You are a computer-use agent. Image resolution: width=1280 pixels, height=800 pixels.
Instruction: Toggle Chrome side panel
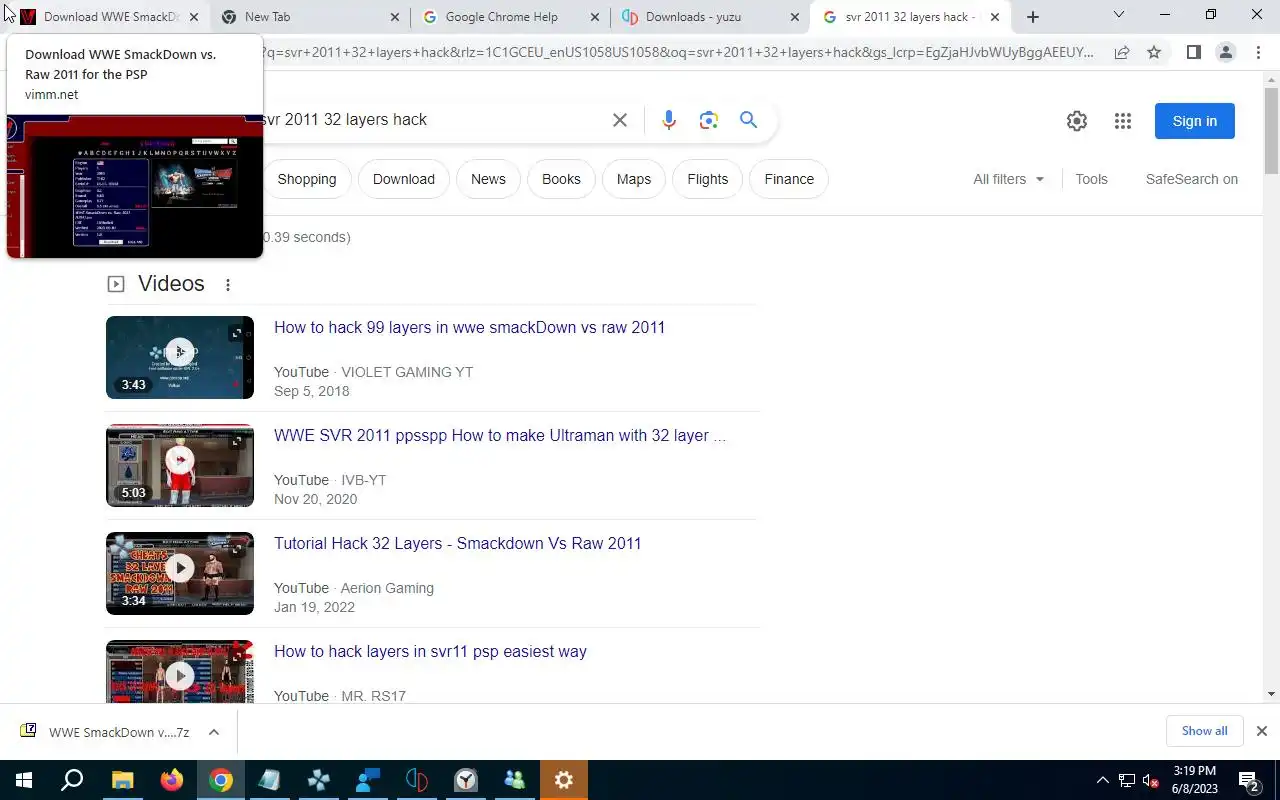click(1193, 52)
